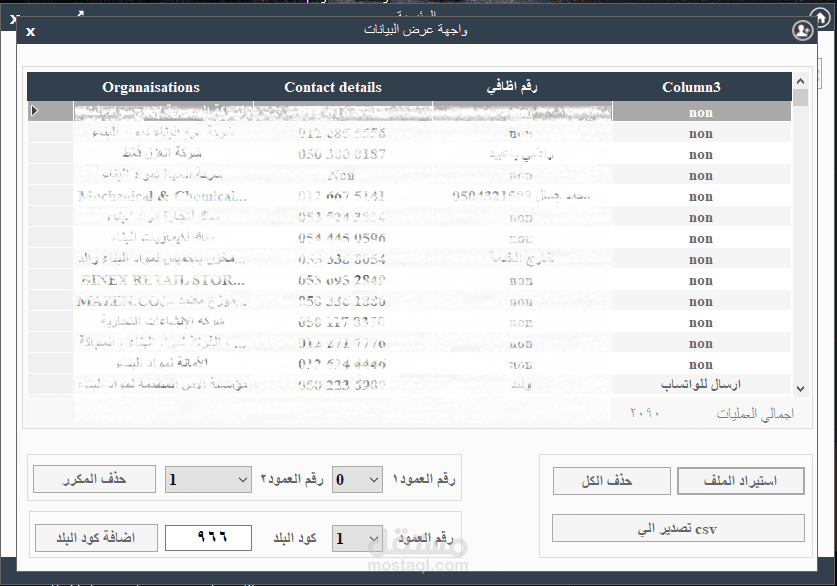Image resolution: width=837 pixels, height=586 pixels.
Task: Click ارسال للواتساب cell in Column3
Action: [x=701, y=384]
